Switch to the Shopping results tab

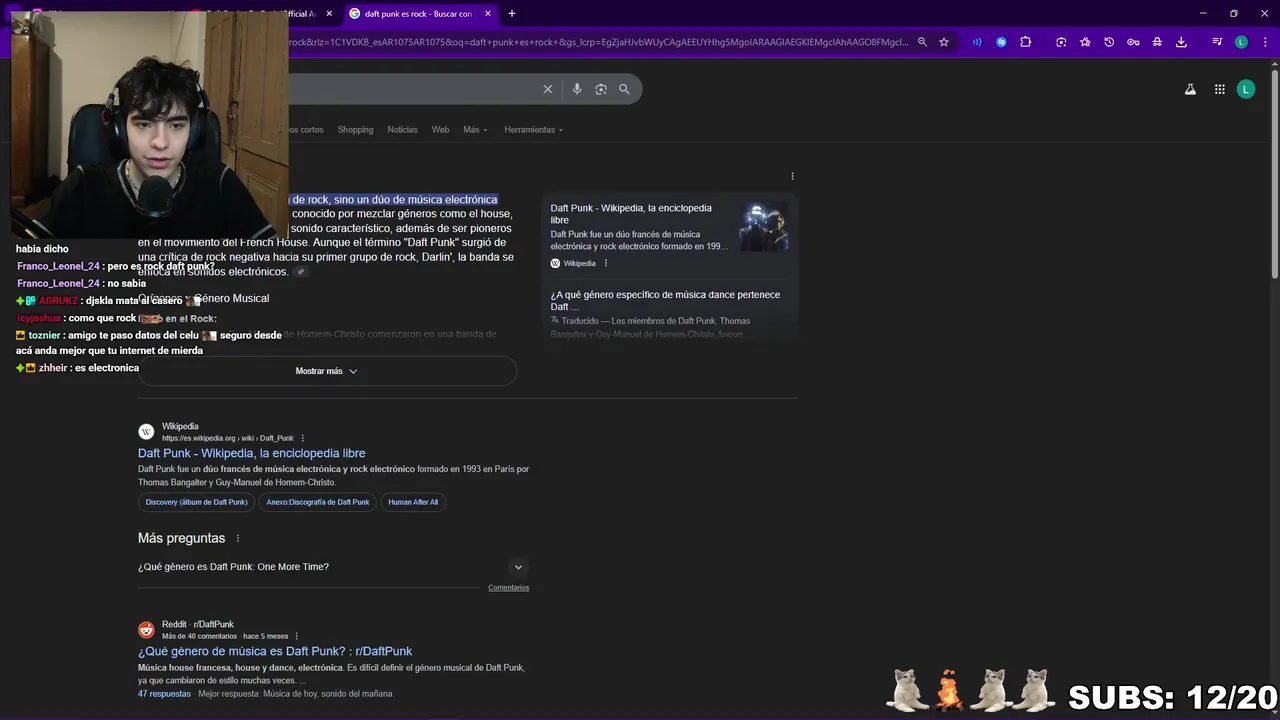(355, 130)
